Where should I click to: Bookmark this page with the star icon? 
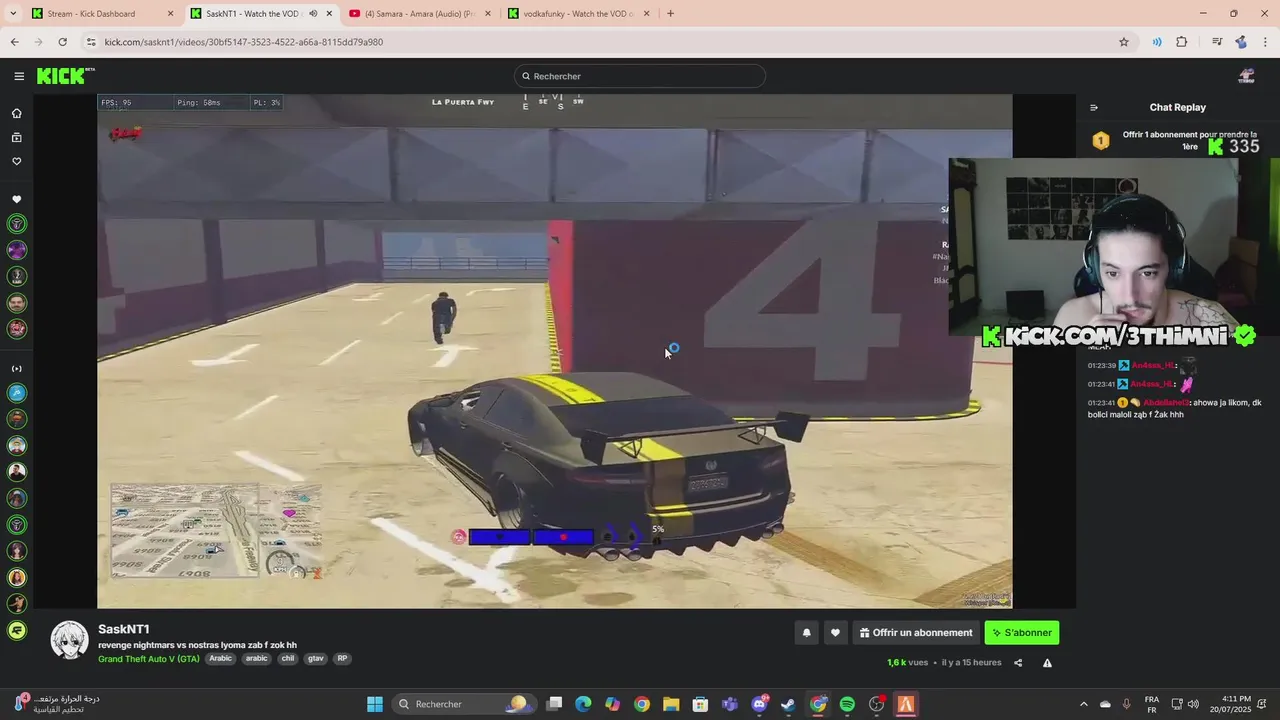1124,42
